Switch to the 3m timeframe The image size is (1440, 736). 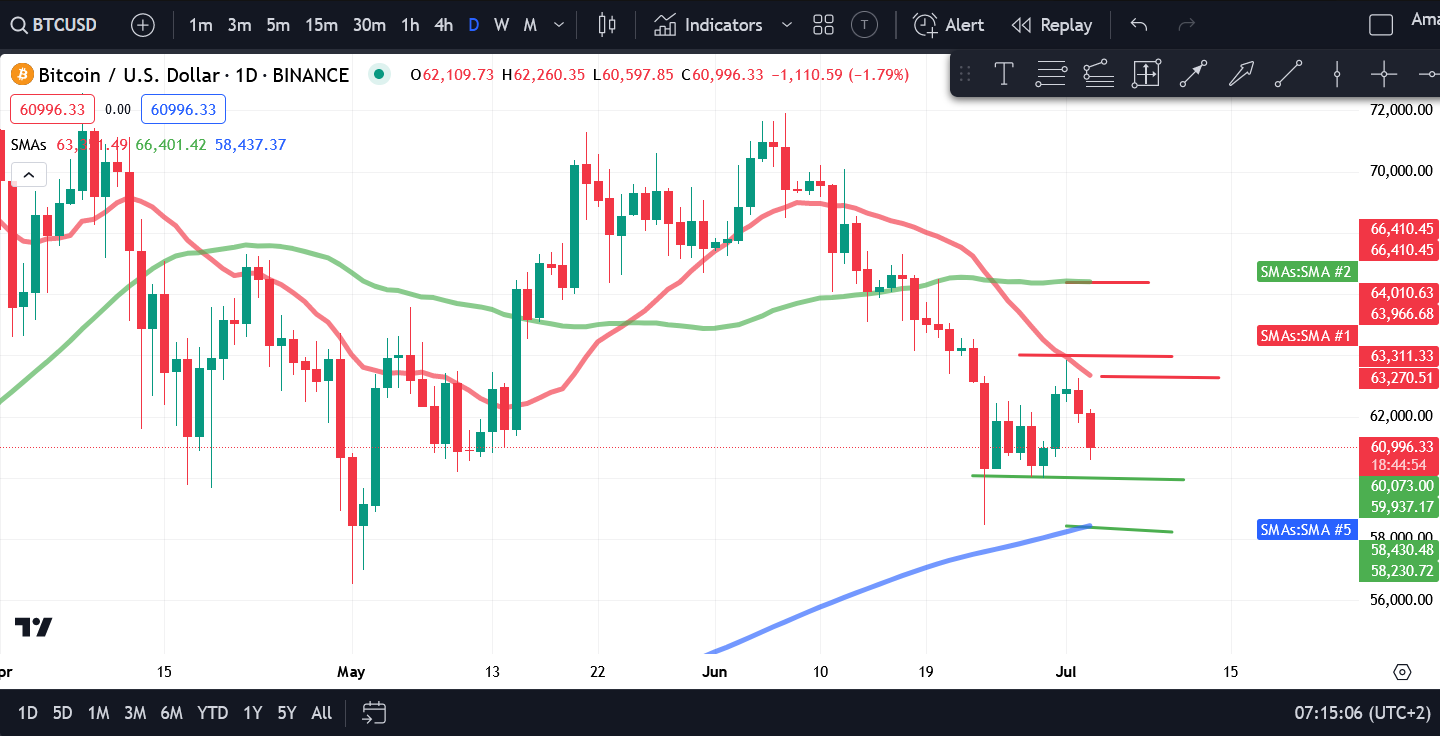pyautogui.click(x=239, y=25)
